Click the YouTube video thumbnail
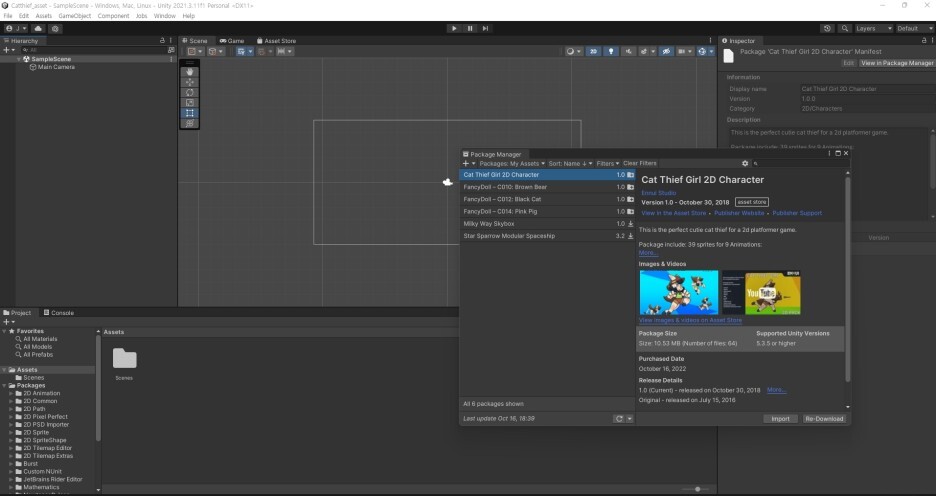 point(762,292)
